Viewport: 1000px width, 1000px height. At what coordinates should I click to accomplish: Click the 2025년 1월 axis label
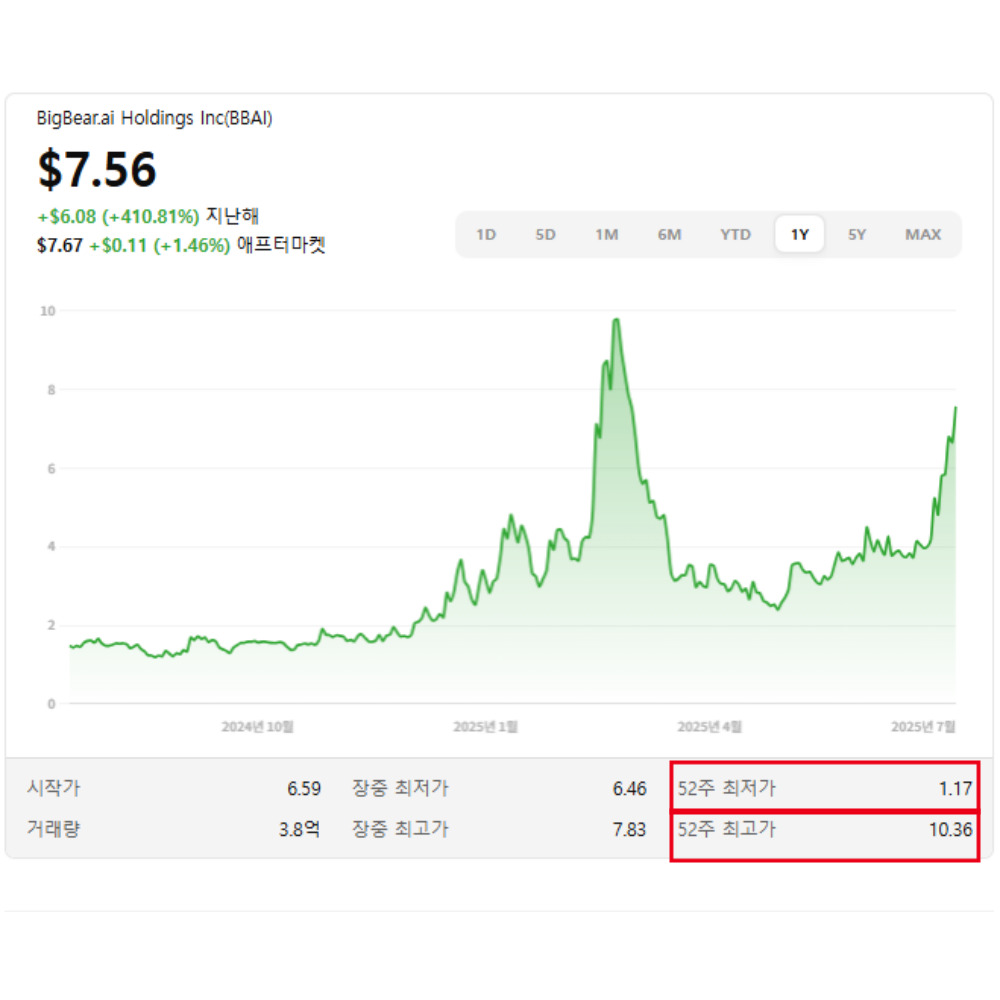tap(485, 727)
